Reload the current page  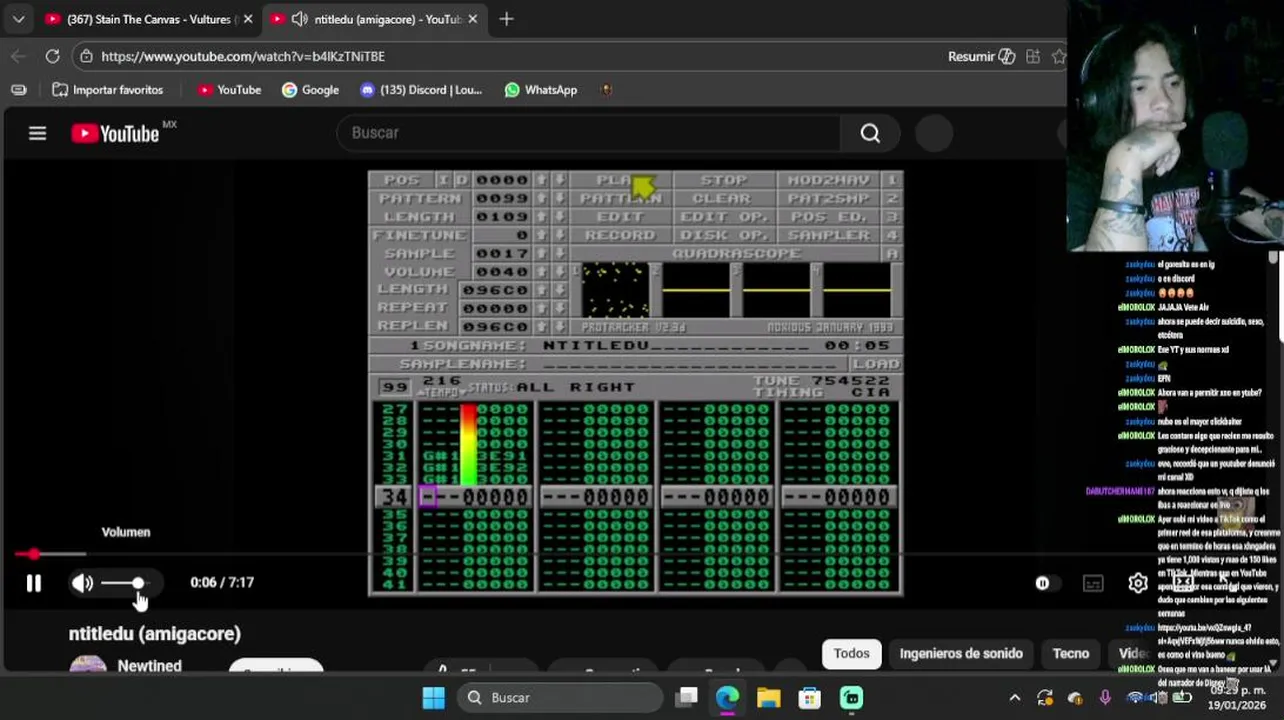pos(52,56)
